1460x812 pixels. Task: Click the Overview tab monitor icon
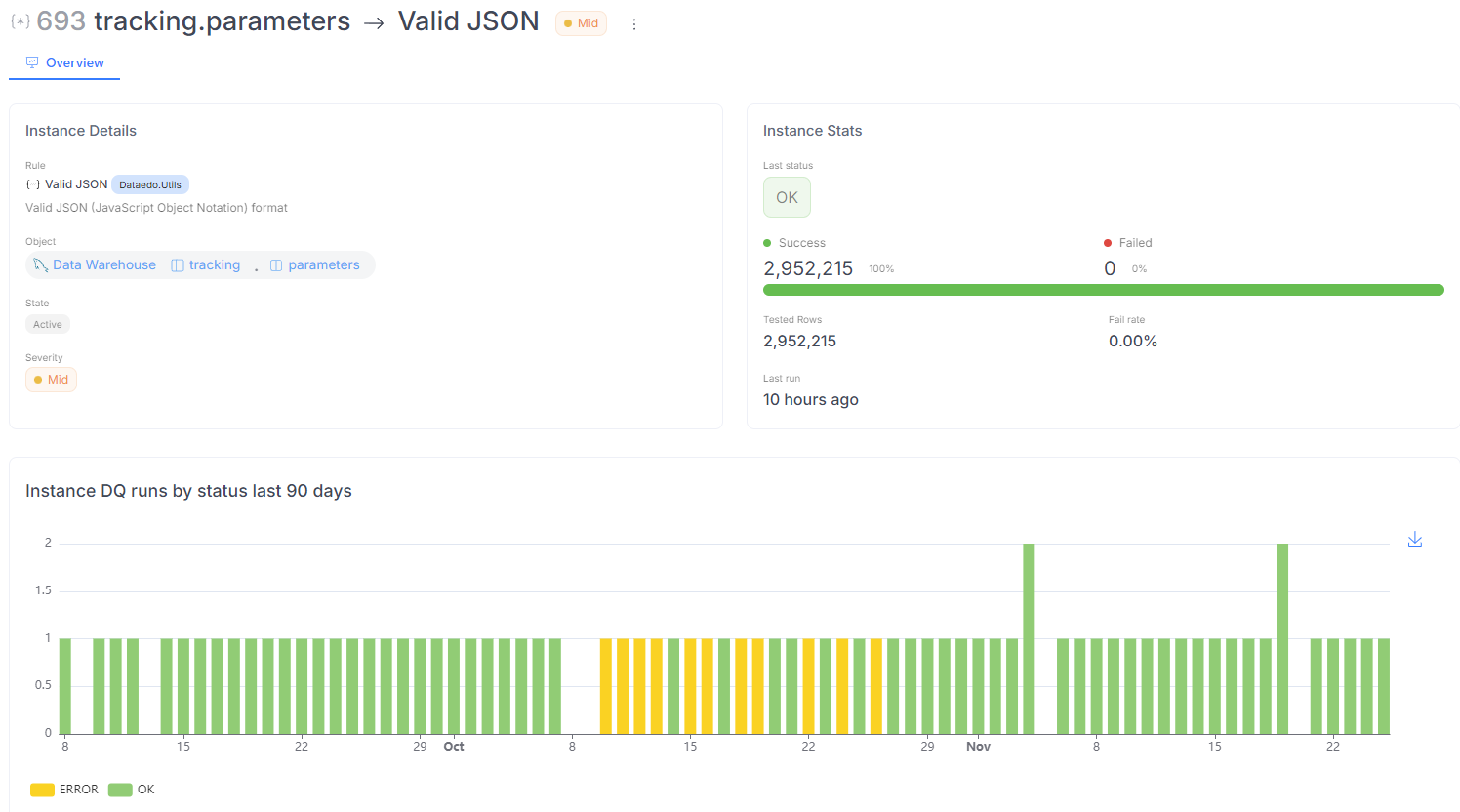tap(32, 62)
